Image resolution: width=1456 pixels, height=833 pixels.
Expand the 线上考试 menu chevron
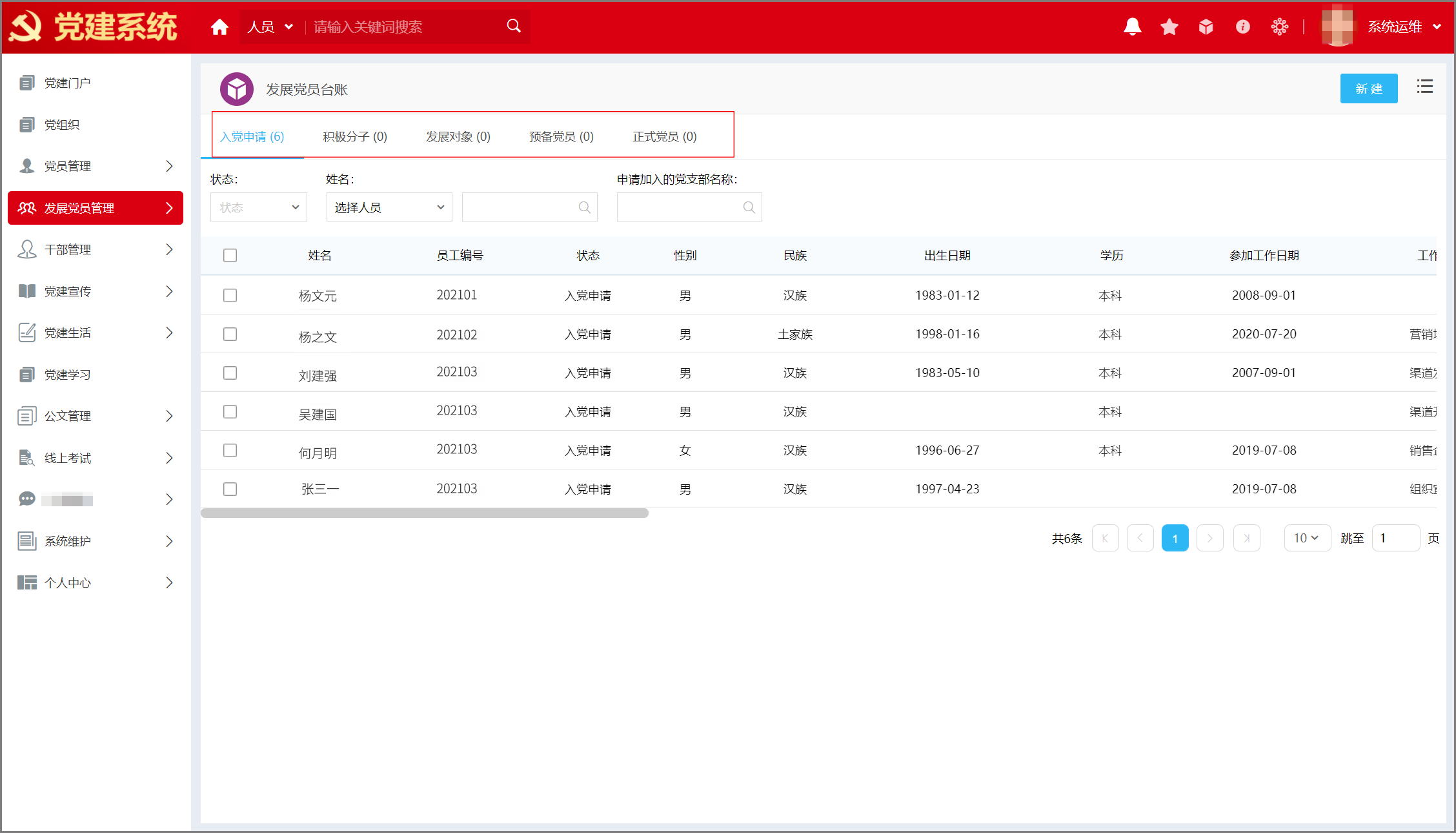point(169,458)
